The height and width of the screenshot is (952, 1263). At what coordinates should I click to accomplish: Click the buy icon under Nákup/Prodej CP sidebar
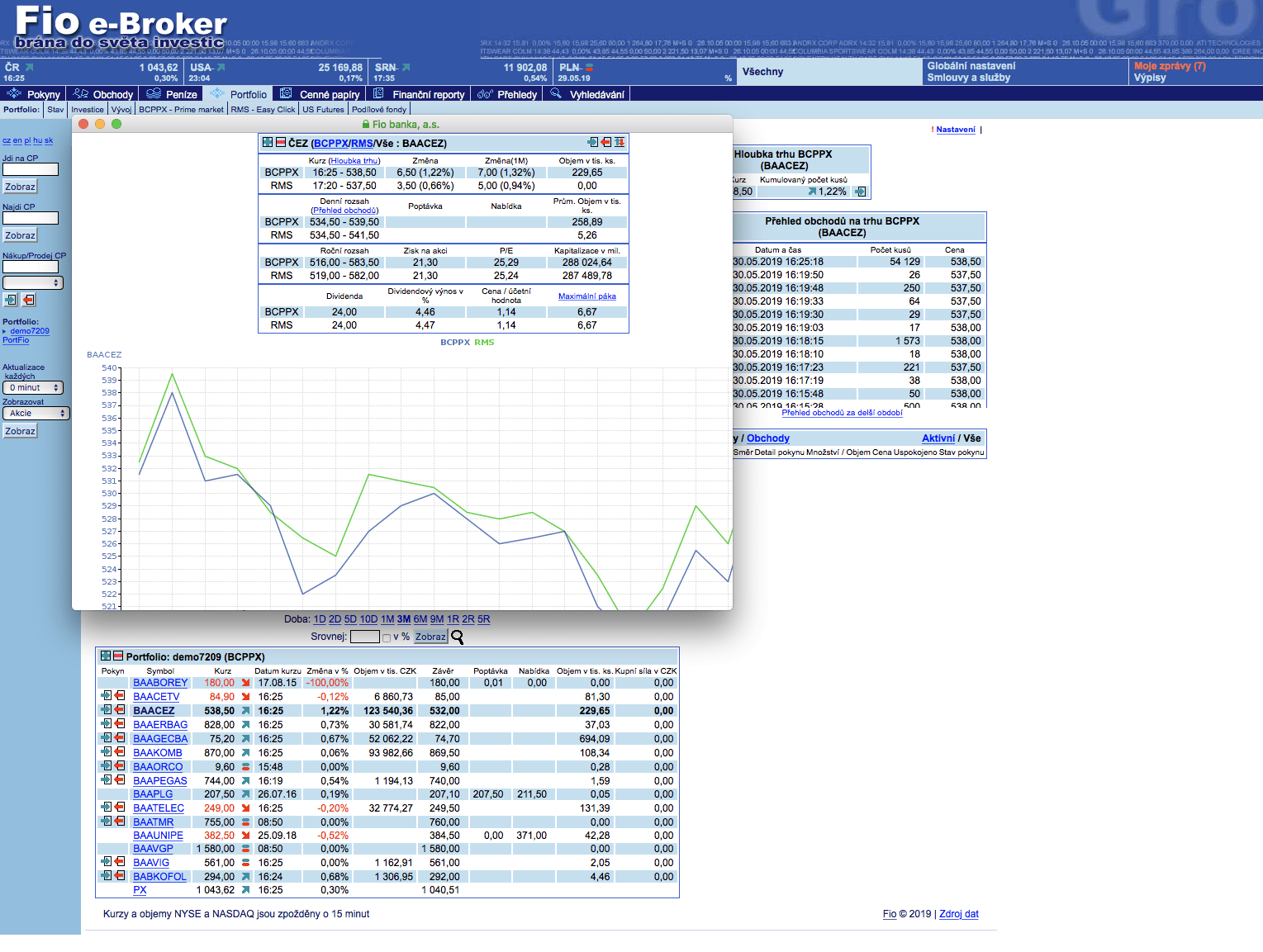tap(11, 301)
